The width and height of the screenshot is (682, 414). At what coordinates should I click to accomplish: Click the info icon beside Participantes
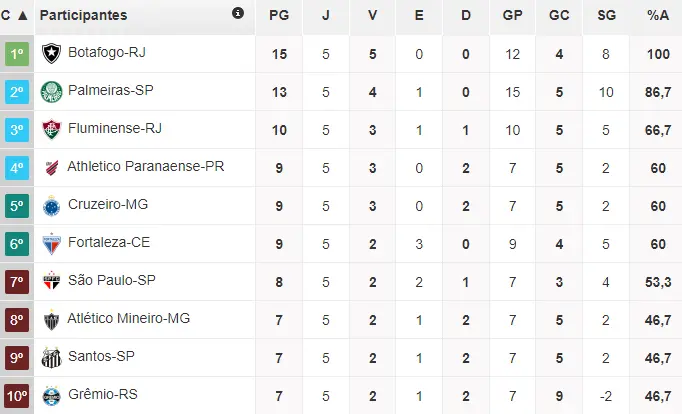pyautogui.click(x=238, y=14)
